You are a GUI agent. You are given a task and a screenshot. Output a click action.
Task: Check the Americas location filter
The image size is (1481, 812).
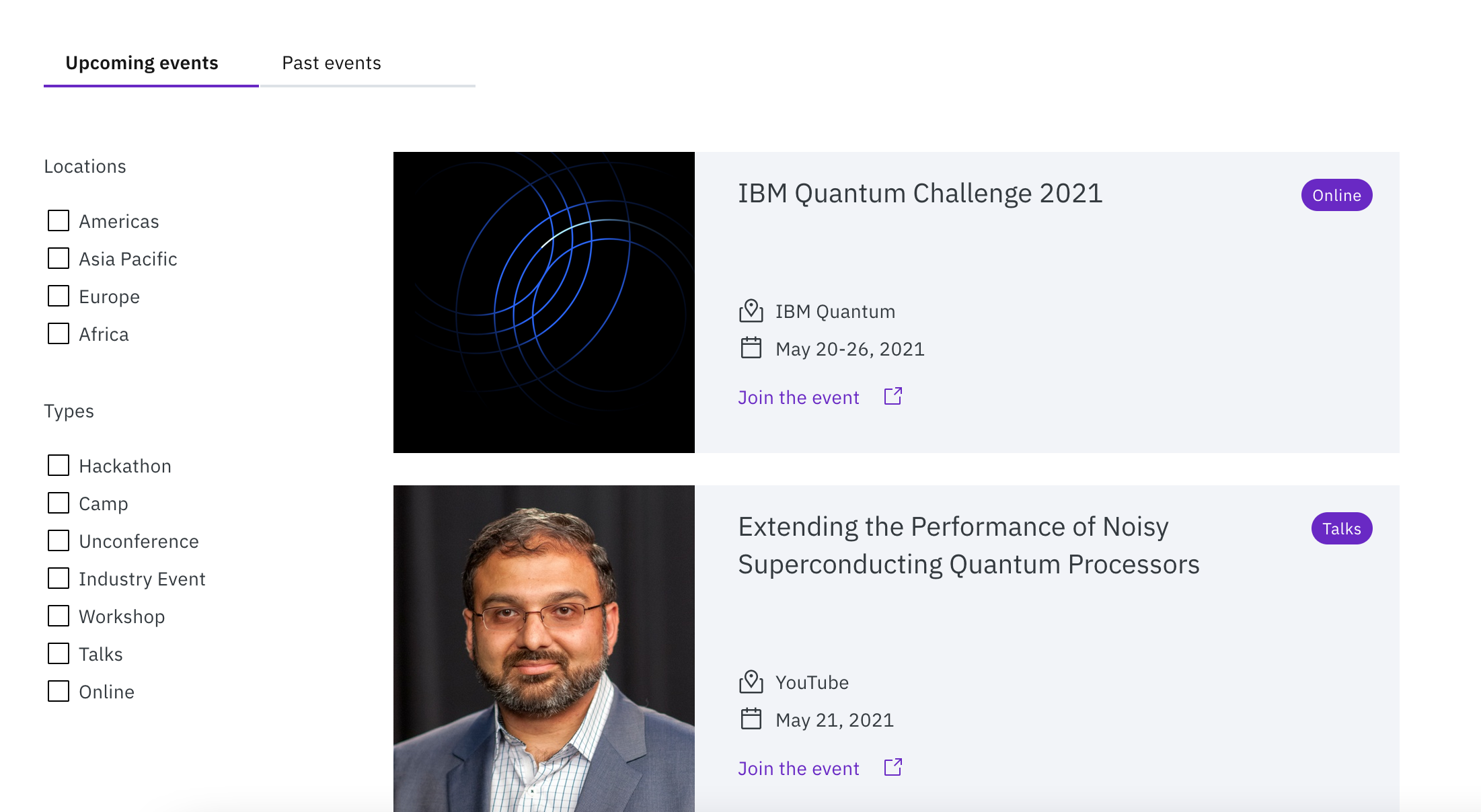coord(58,220)
